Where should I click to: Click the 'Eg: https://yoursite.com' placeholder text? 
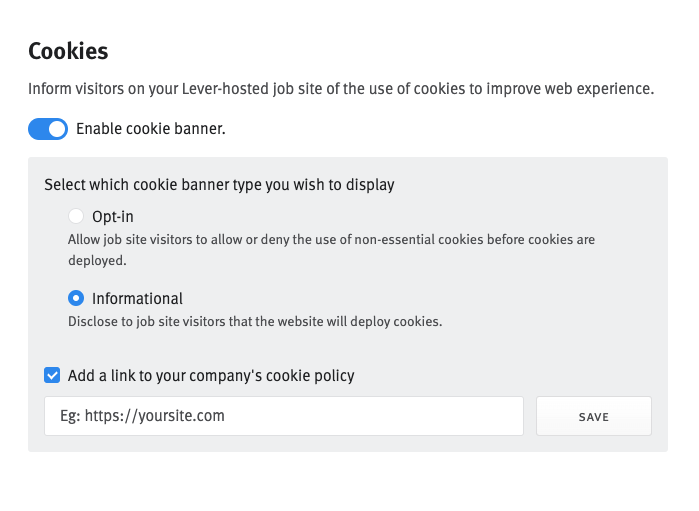pyautogui.click(x=154, y=416)
